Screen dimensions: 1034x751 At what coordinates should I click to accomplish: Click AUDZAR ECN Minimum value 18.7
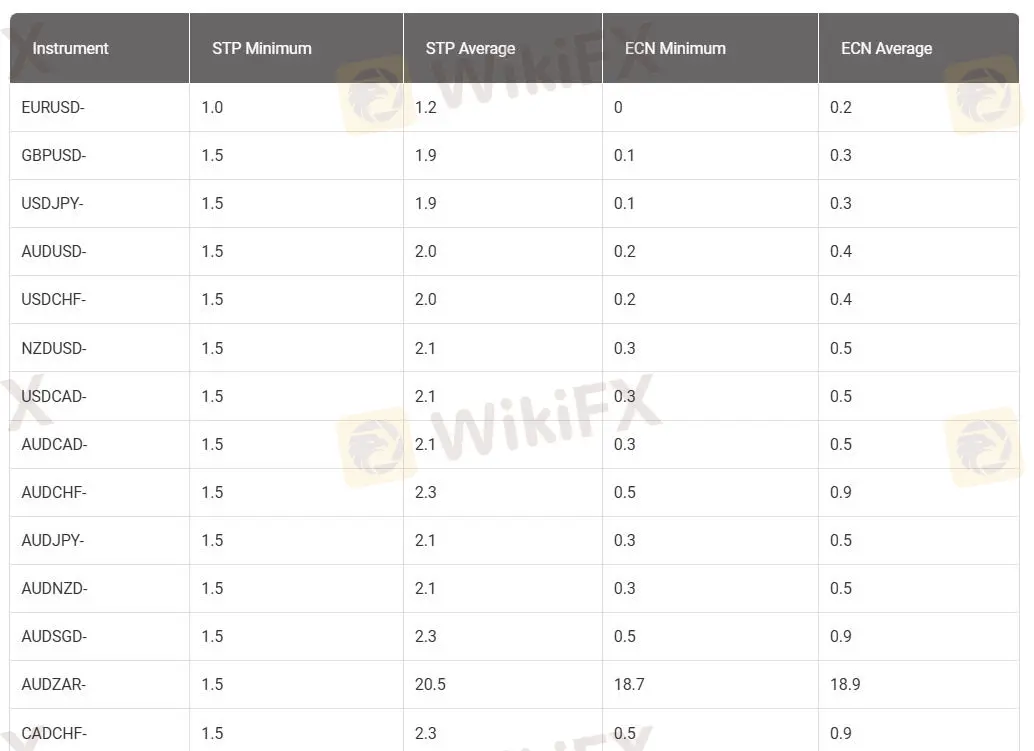[629, 684]
